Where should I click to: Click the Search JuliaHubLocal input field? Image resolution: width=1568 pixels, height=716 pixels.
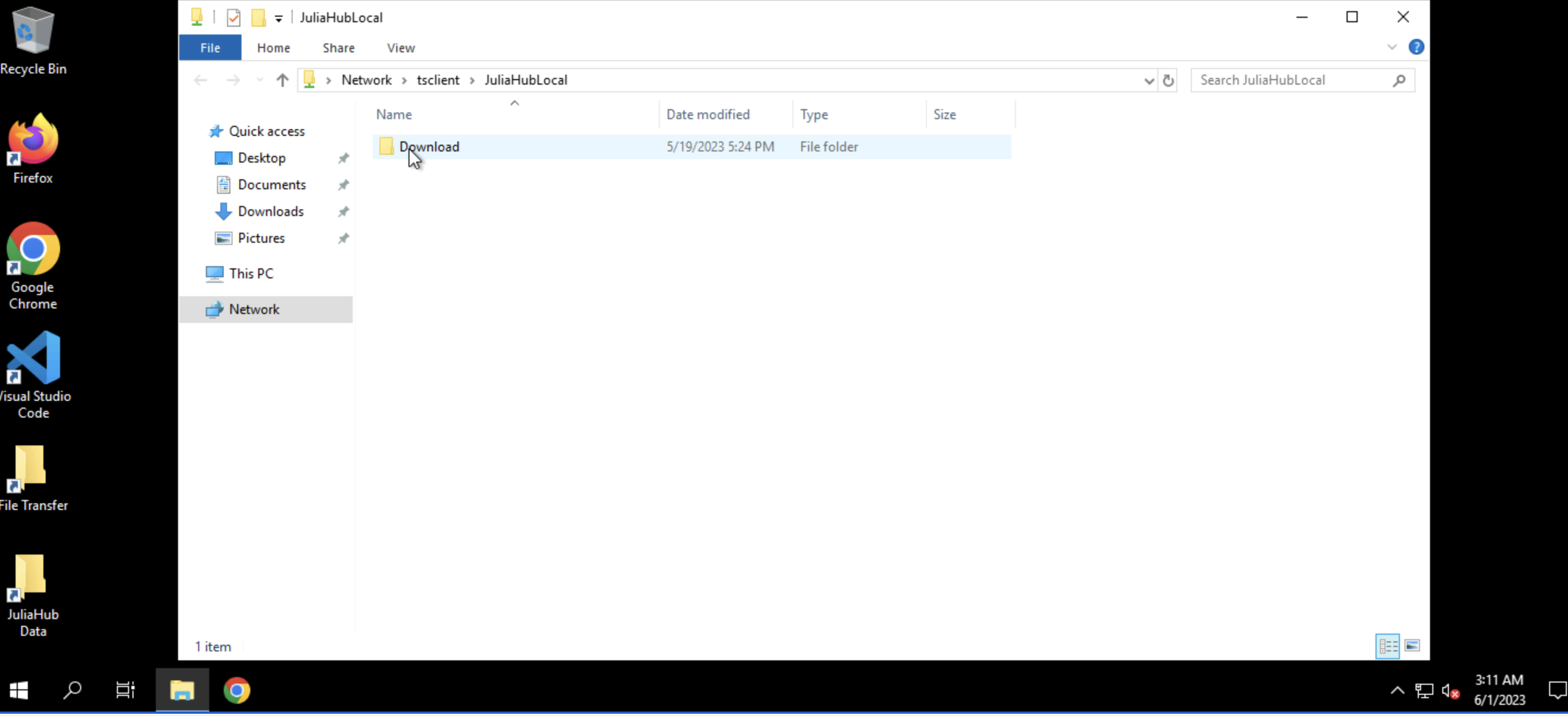(1296, 79)
